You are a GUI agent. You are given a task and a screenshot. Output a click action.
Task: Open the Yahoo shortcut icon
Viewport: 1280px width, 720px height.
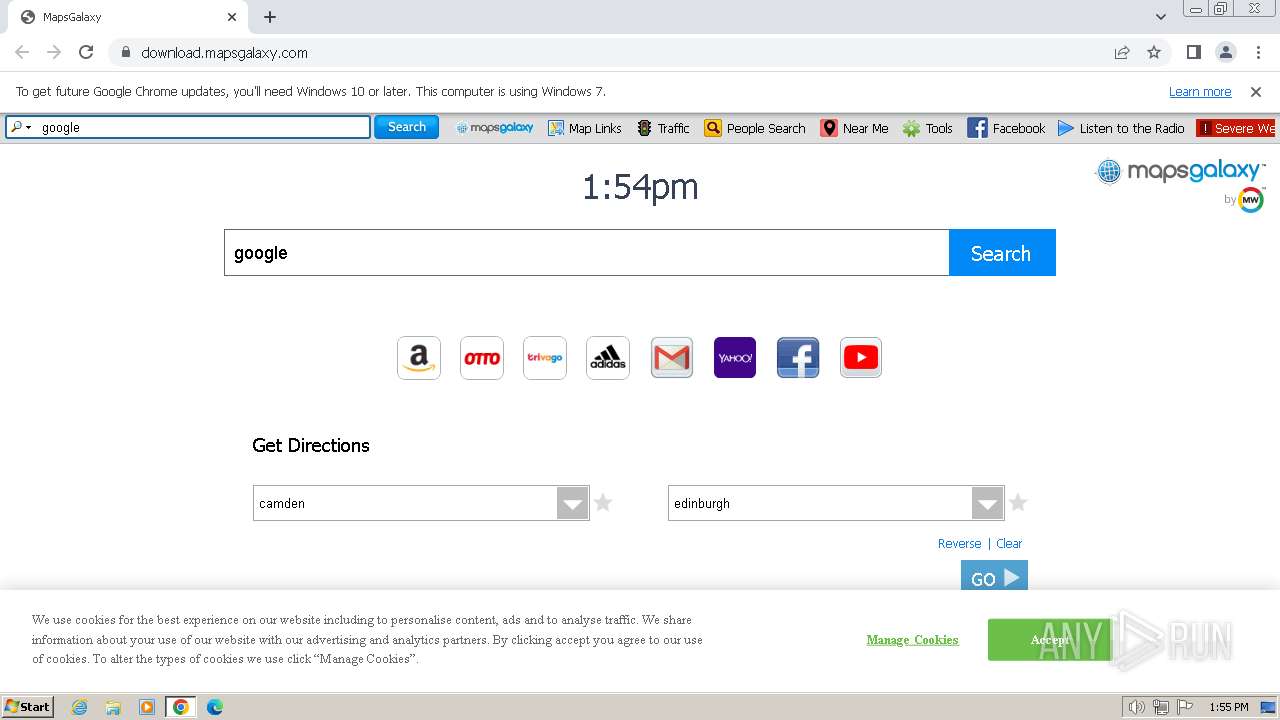tap(735, 358)
